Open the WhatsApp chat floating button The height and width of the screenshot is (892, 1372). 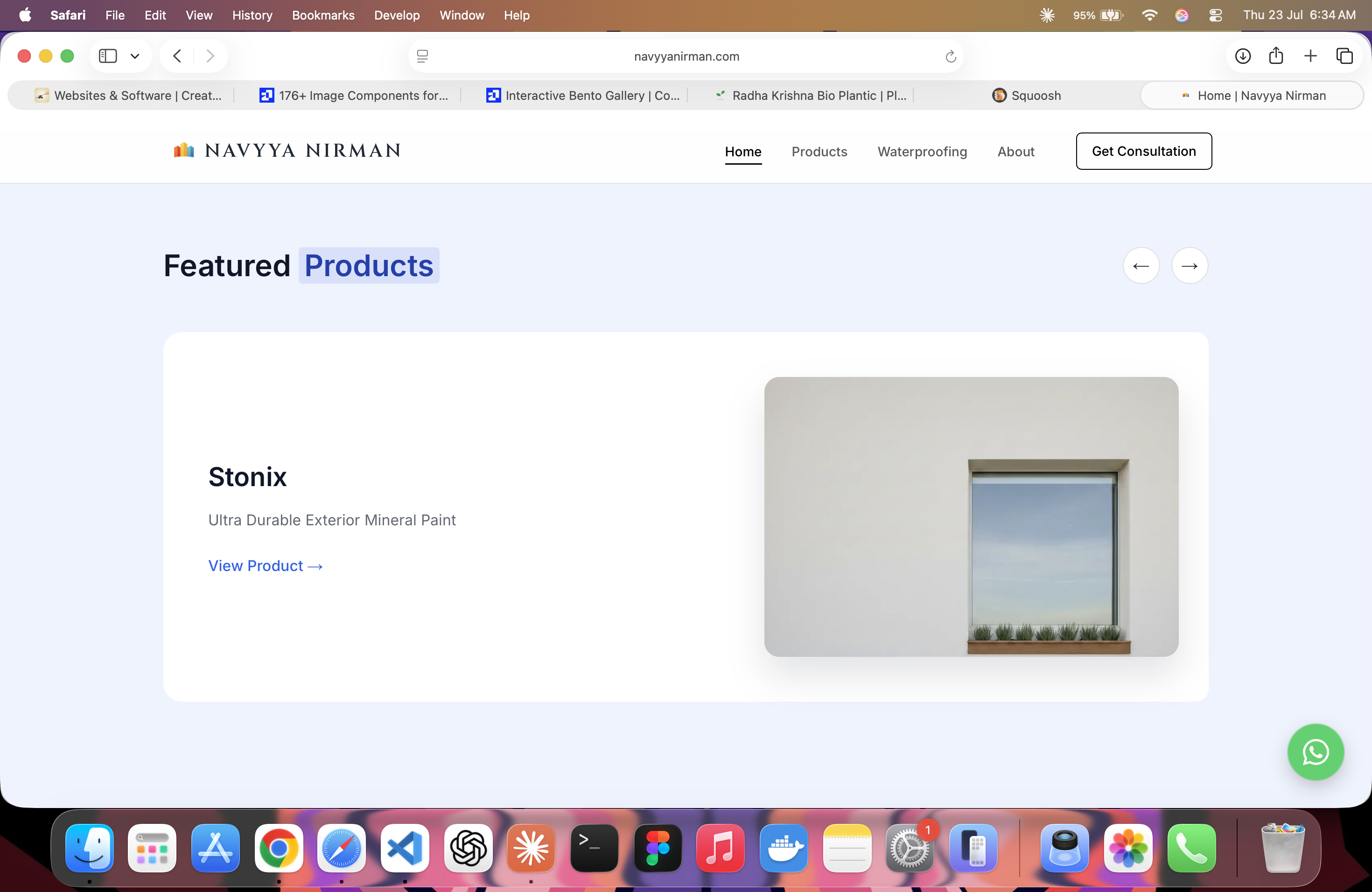1316,752
